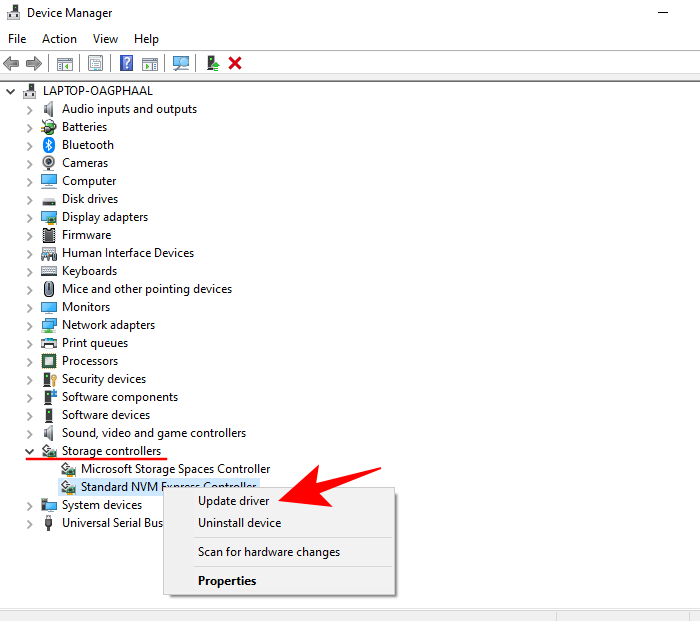Select the Storage controllers label

click(x=111, y=451)
